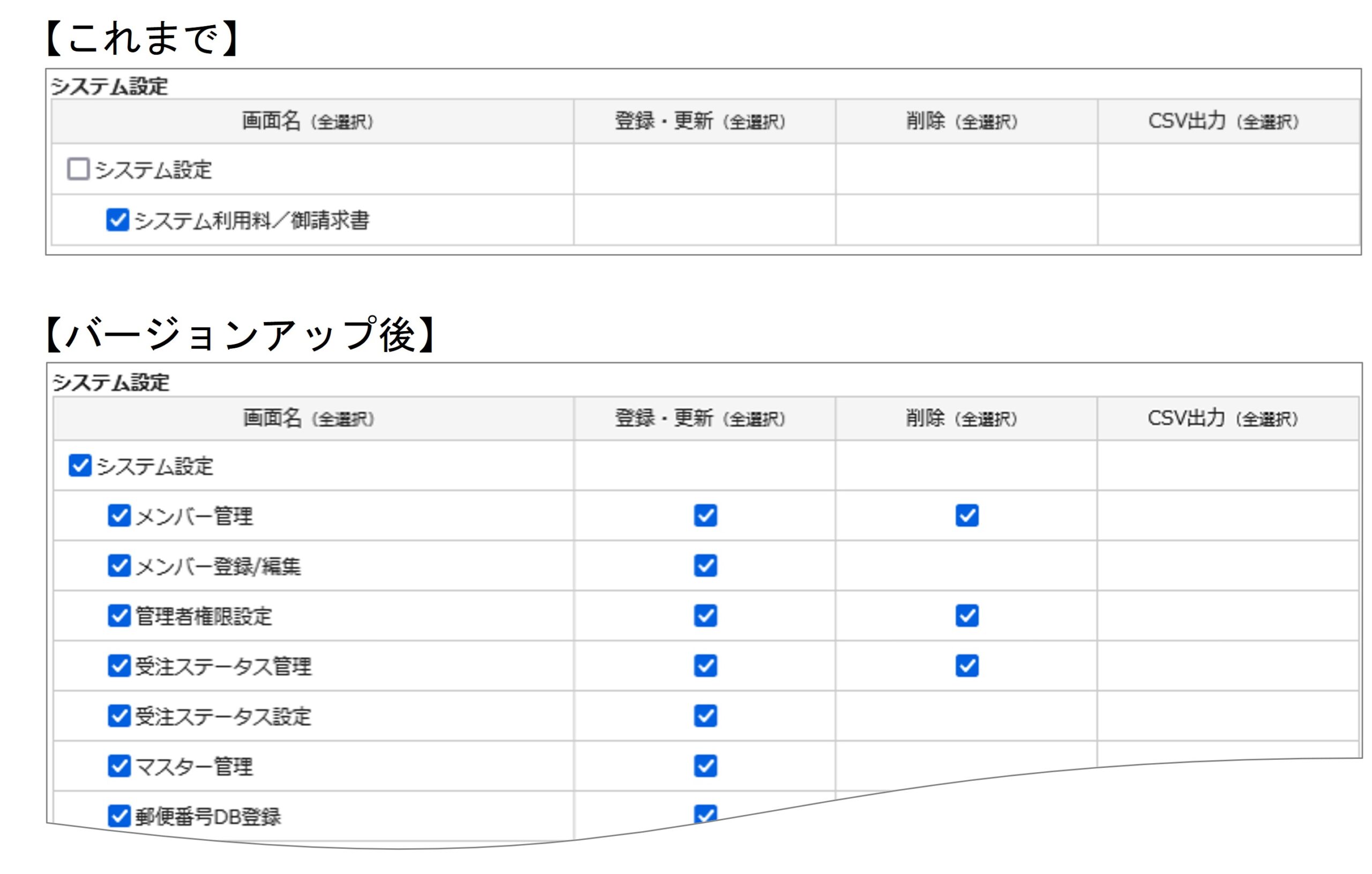Uncheck システム設定 checkbox in lower table

(80, 465)
